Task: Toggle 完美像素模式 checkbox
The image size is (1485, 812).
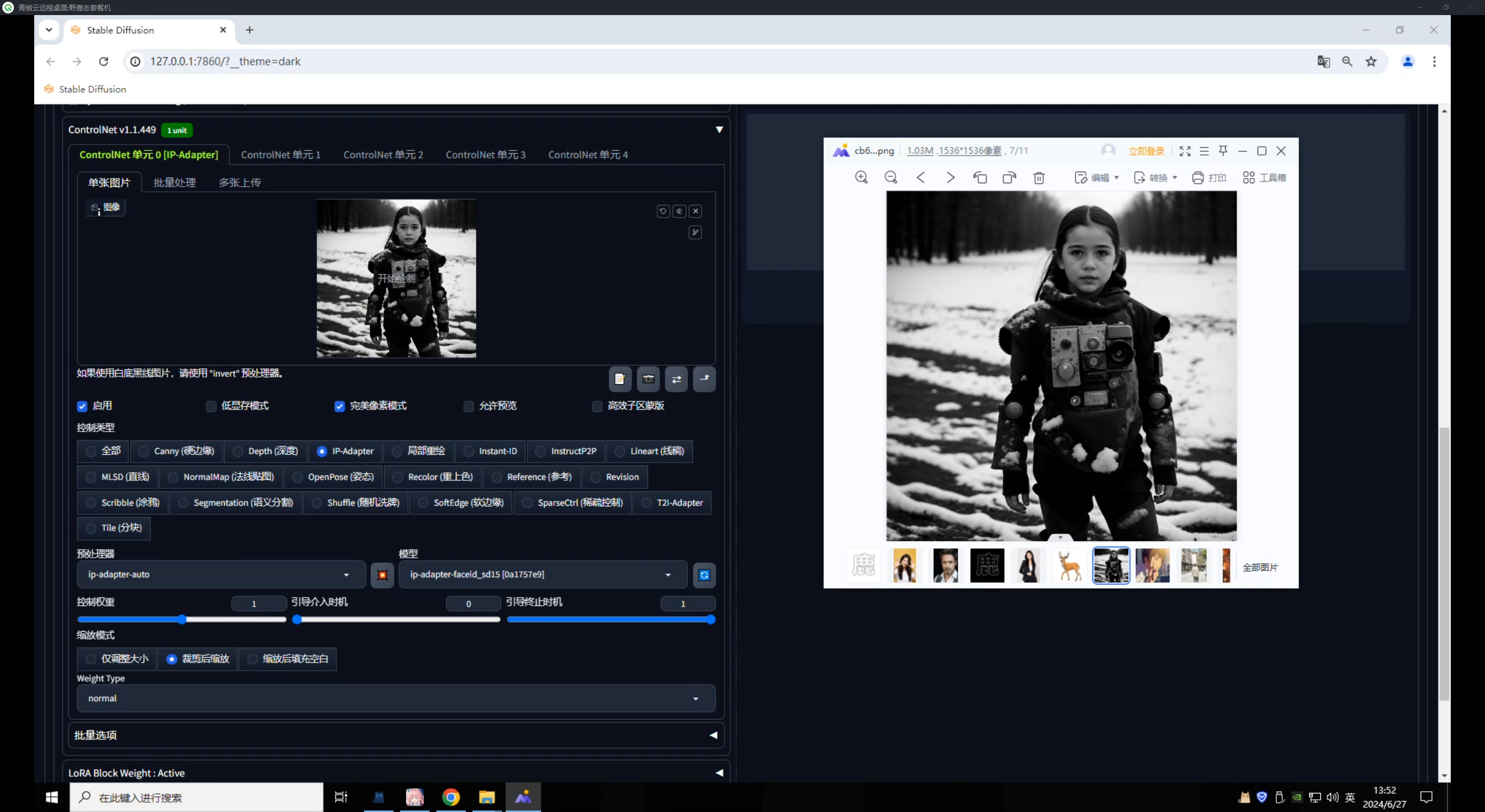Action: (340, 406)
